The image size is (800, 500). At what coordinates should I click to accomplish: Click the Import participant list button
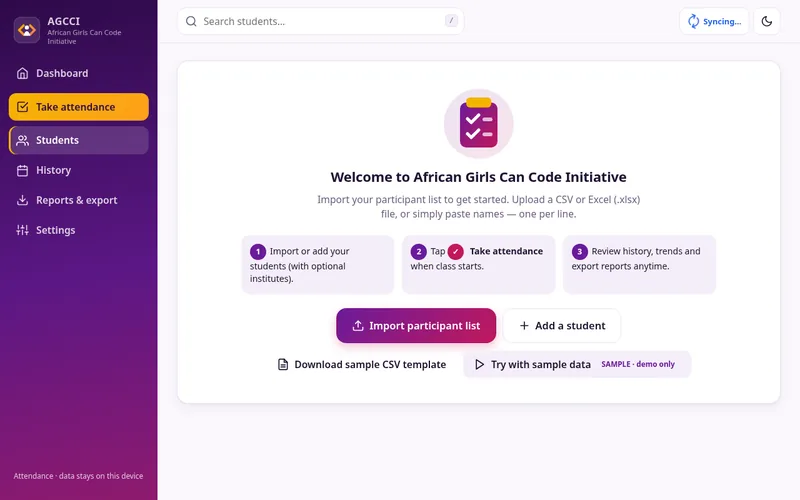pos(416,326)
